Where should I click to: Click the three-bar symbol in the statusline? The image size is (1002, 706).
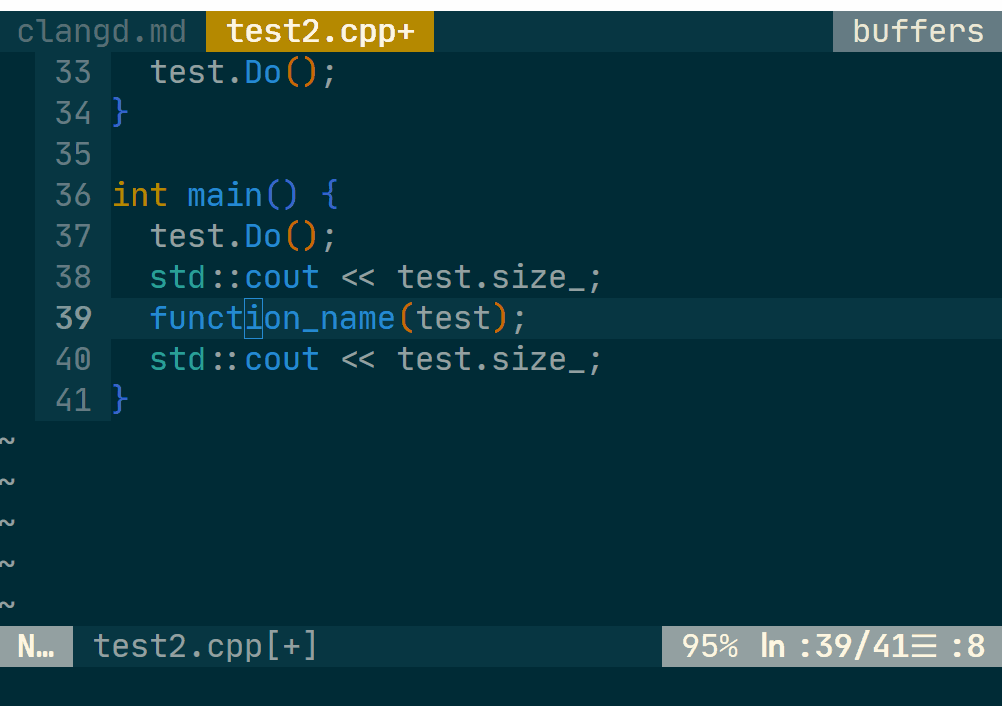924,647
